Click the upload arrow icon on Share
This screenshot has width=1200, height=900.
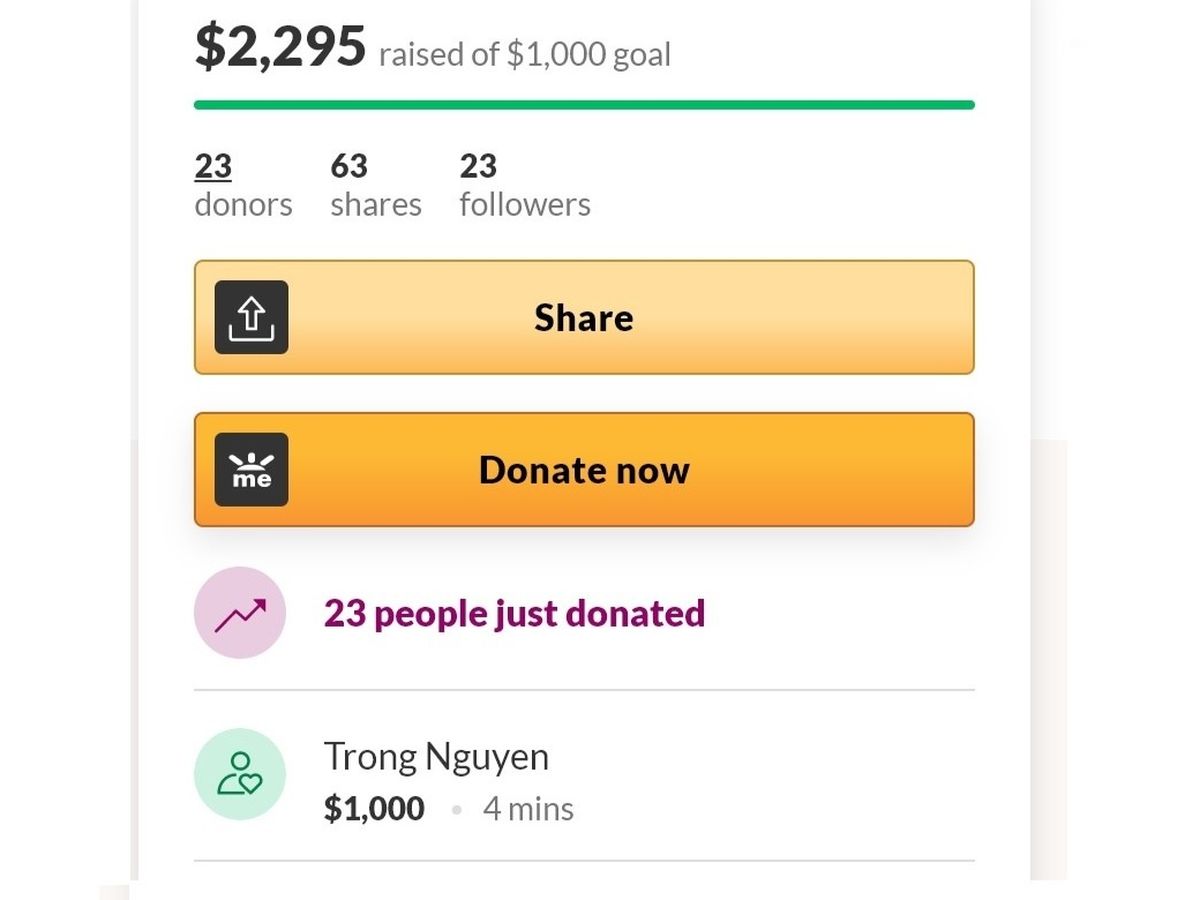coord(251,317)
